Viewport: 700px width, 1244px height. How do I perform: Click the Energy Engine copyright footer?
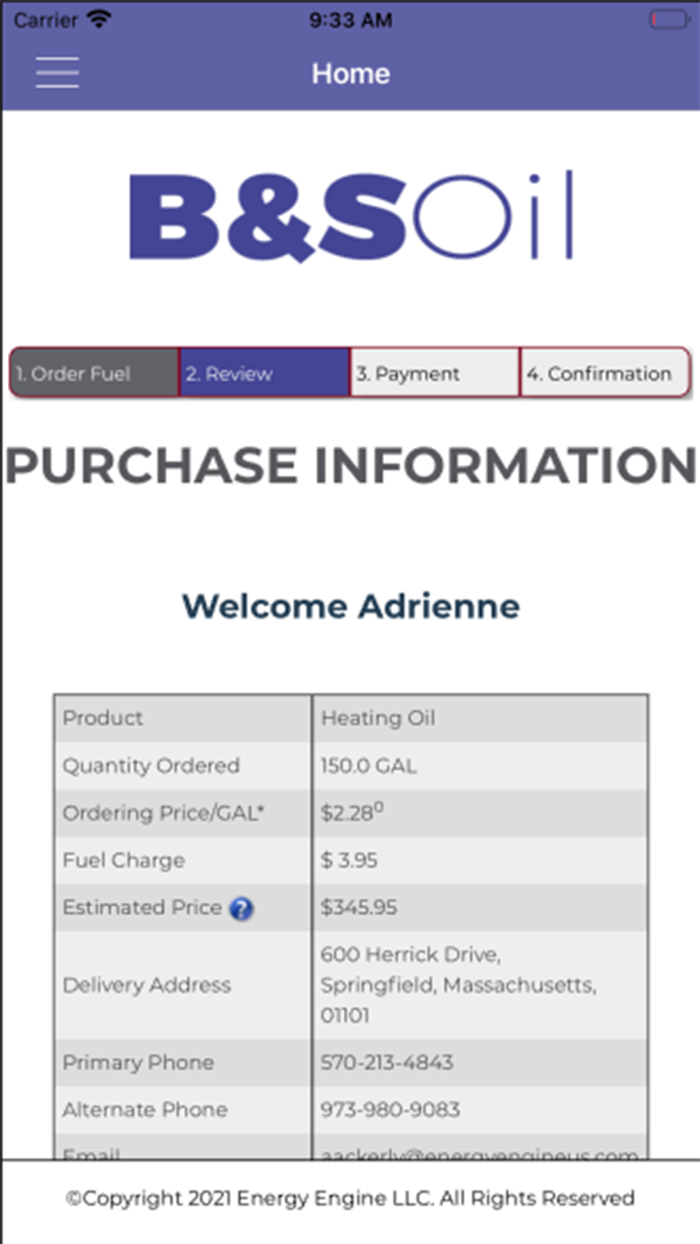point(350,1198)
